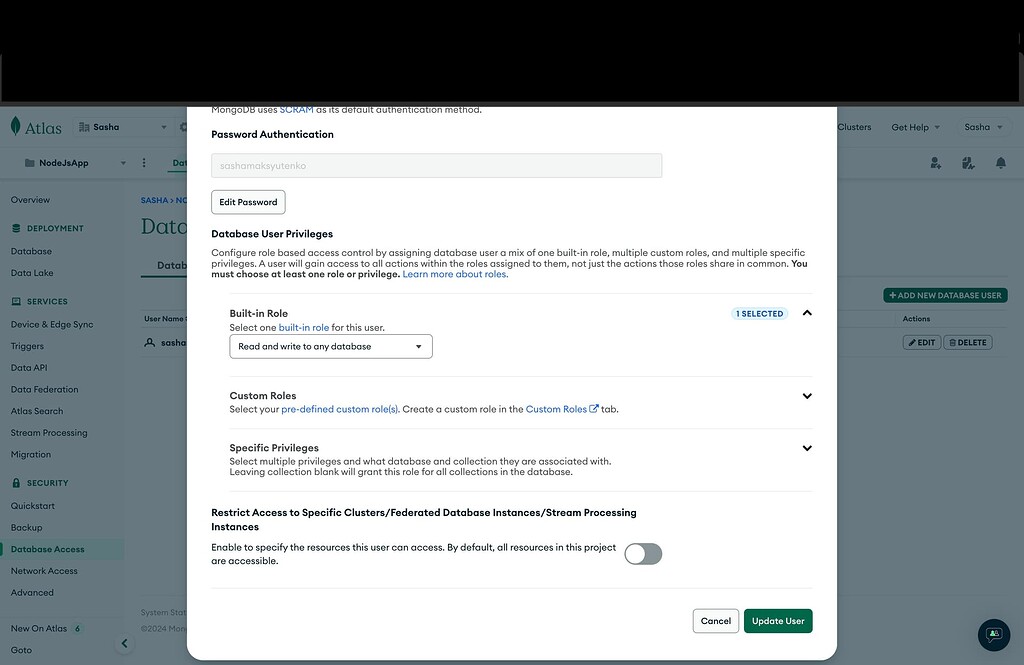Expand the Custom Roles section
This screenshot has height=665, width=1024.
point(807,395)
